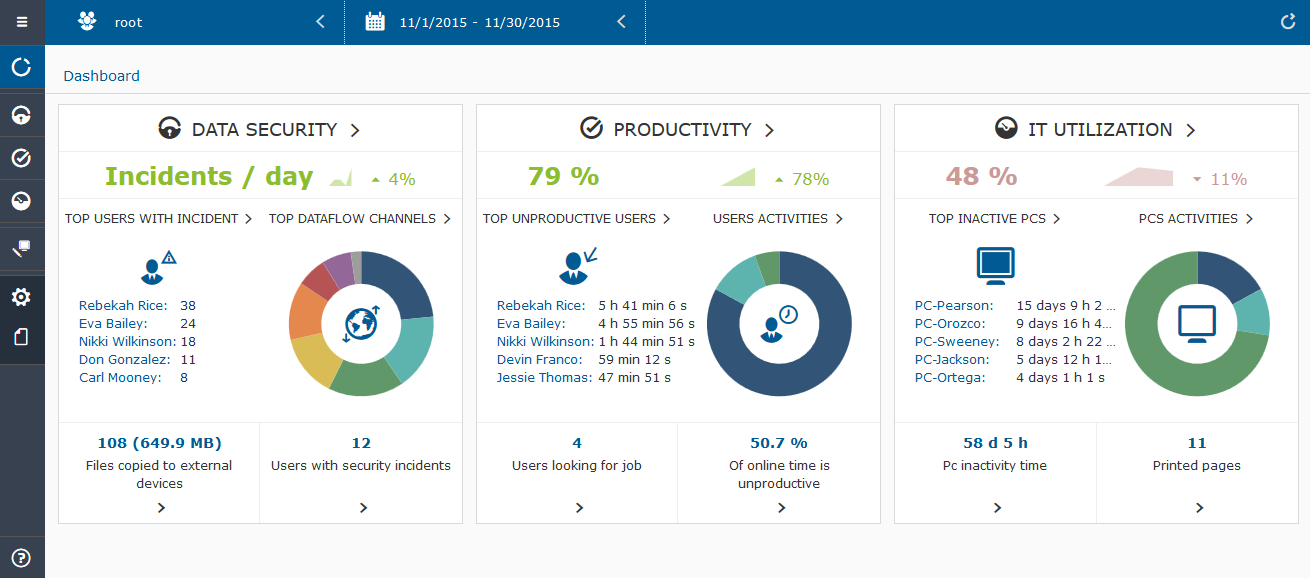The height and width of the screenshot is (578, 1310).
Task: Open Productivity section from the sidebar
Action: pos(21,158)
